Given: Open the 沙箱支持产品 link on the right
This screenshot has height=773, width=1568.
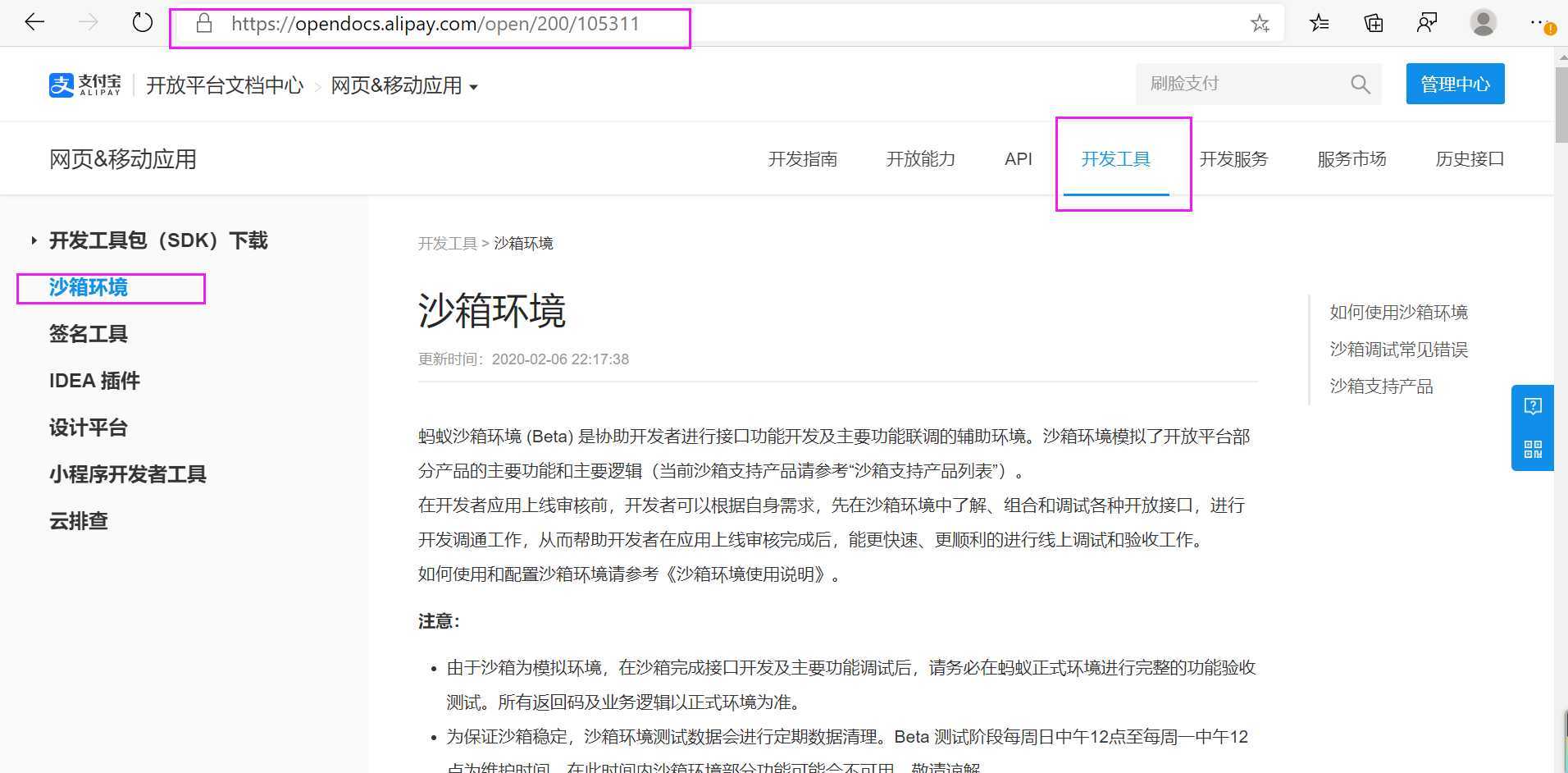Looking at the screenshot, I should [x=1381, y=386].
